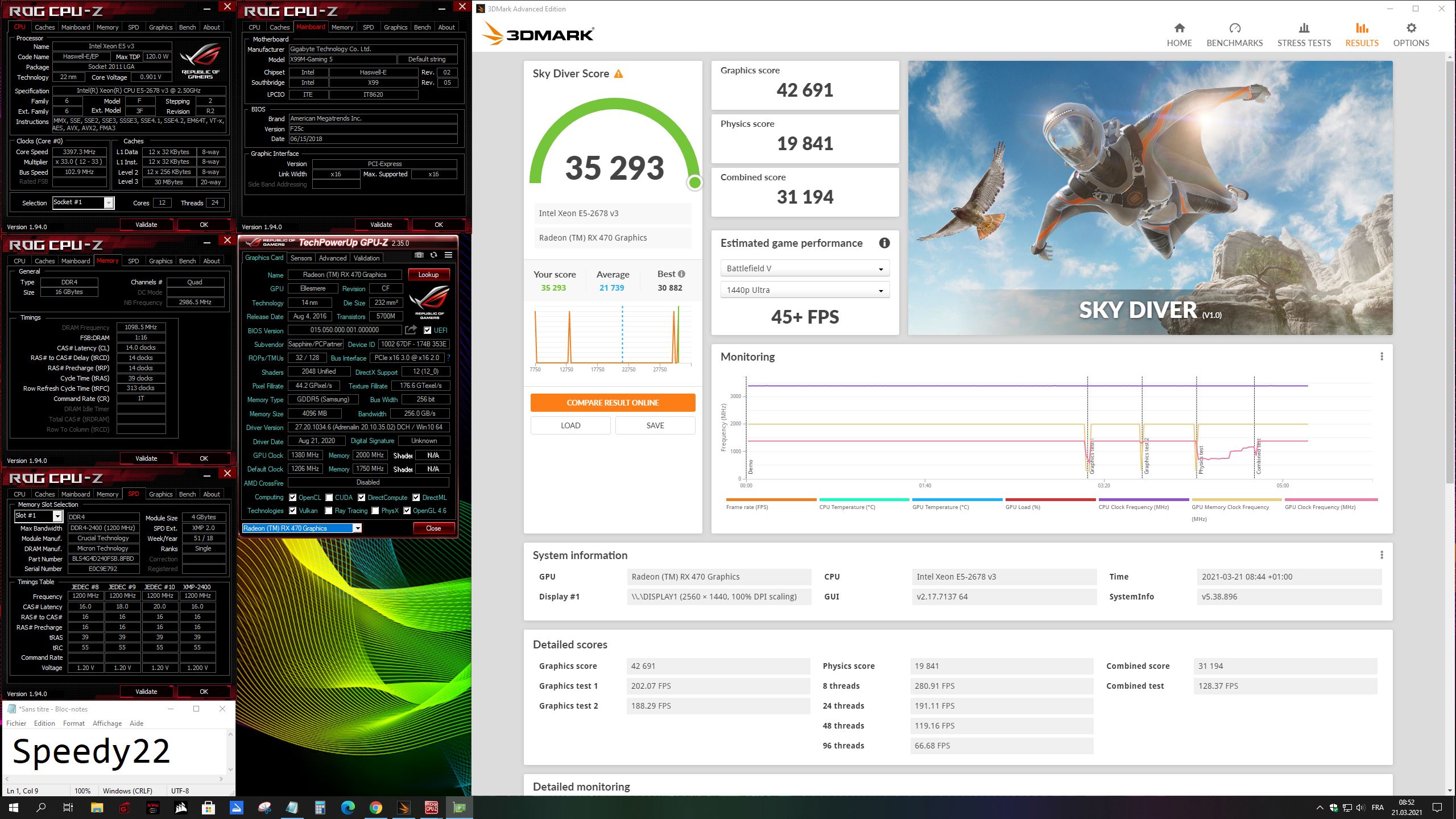Toggle the UEFI checkbox in GPU-Z
The image size is (1456, 819).
point(427,330)
